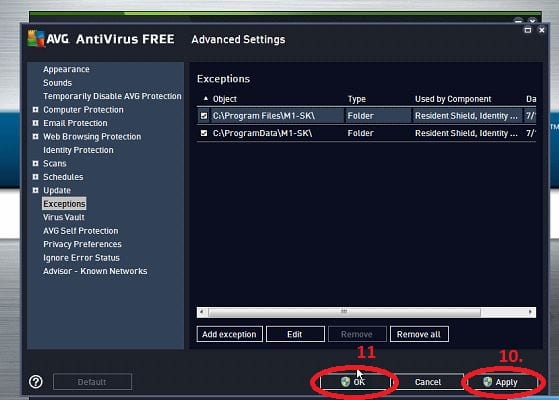This screenshot has width=559, height=400.
Task: Open Ignore Error Status settings
Action: pos(81,258)
